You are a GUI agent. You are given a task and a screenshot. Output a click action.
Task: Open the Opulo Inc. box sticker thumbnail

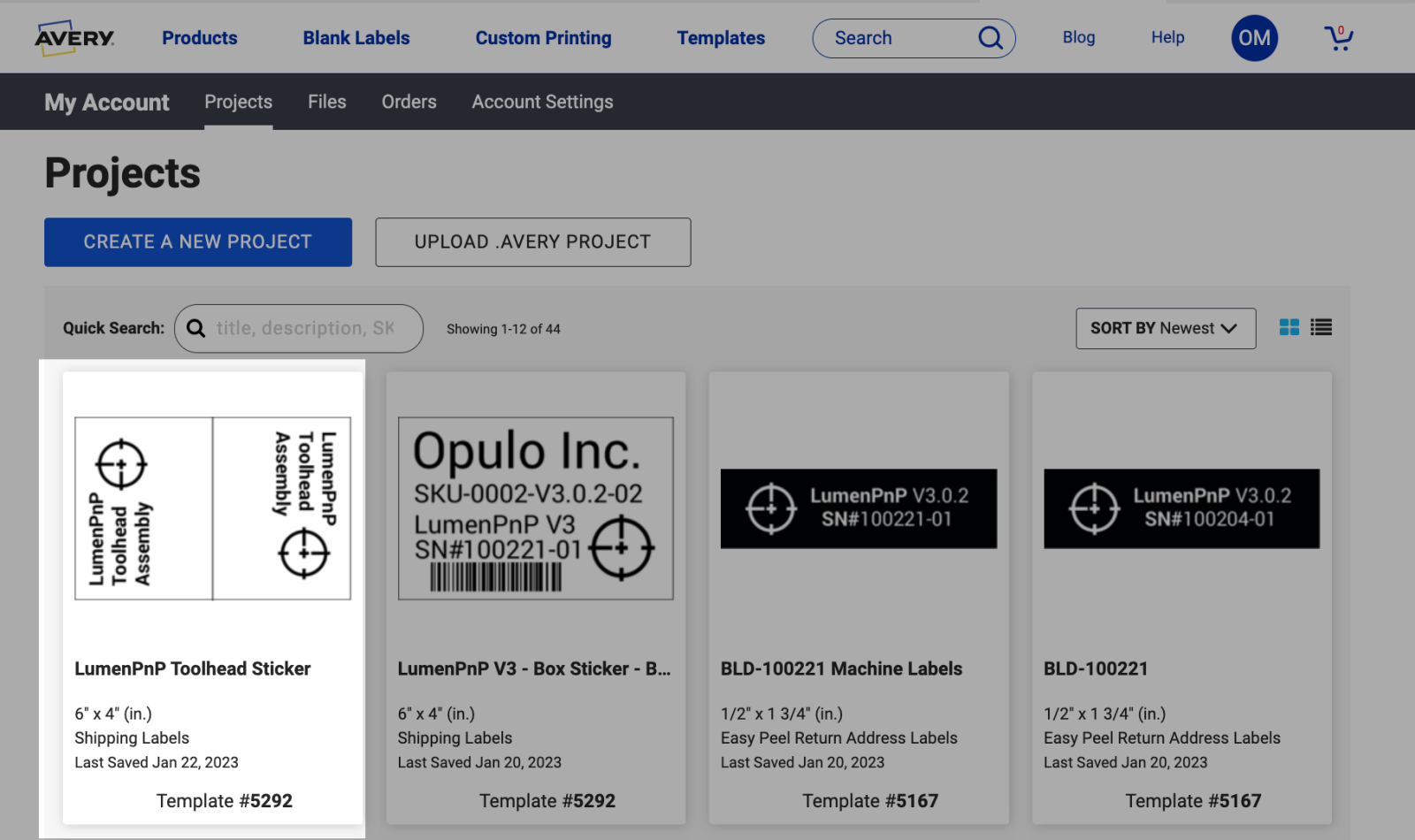(535, 508)
